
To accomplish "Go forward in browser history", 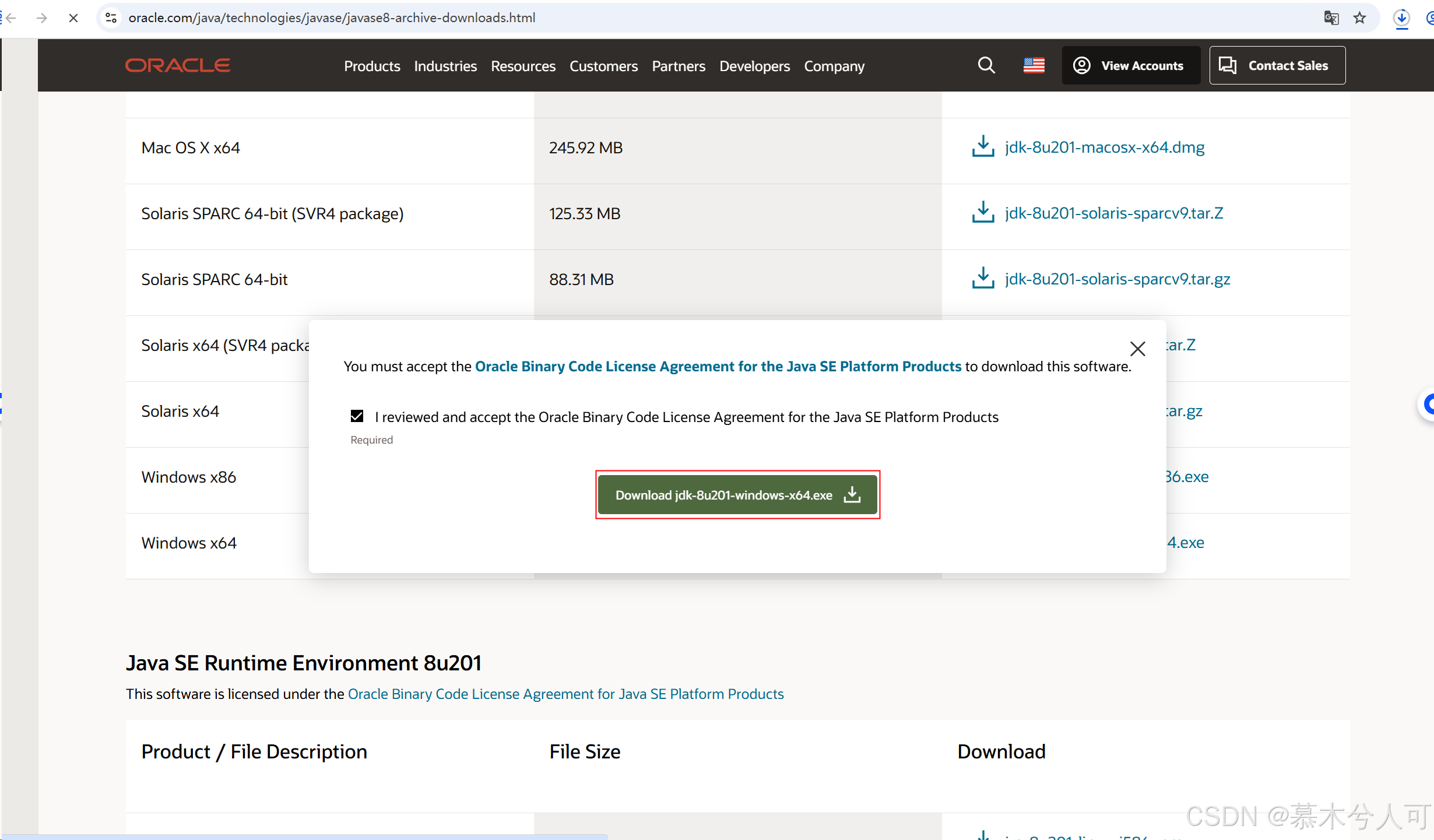I will [x=41, y=18].
